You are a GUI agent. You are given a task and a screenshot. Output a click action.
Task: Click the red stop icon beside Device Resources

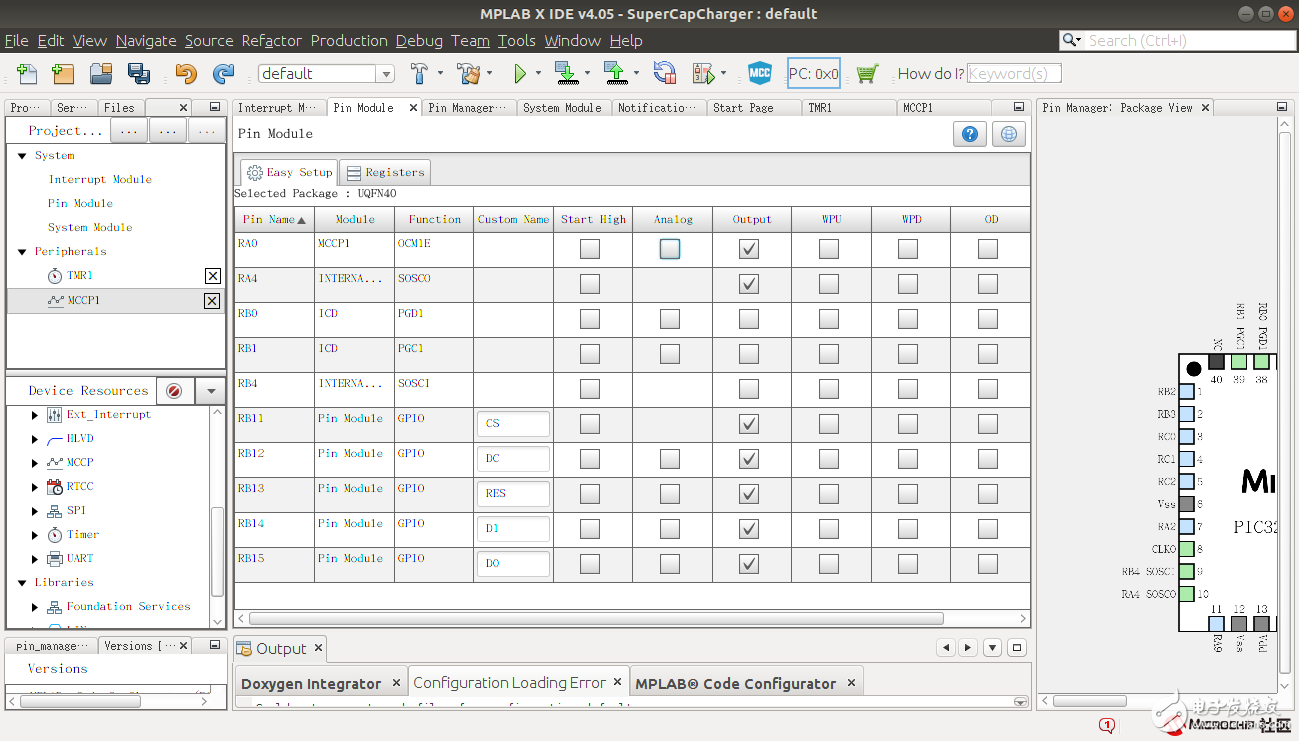174,391
